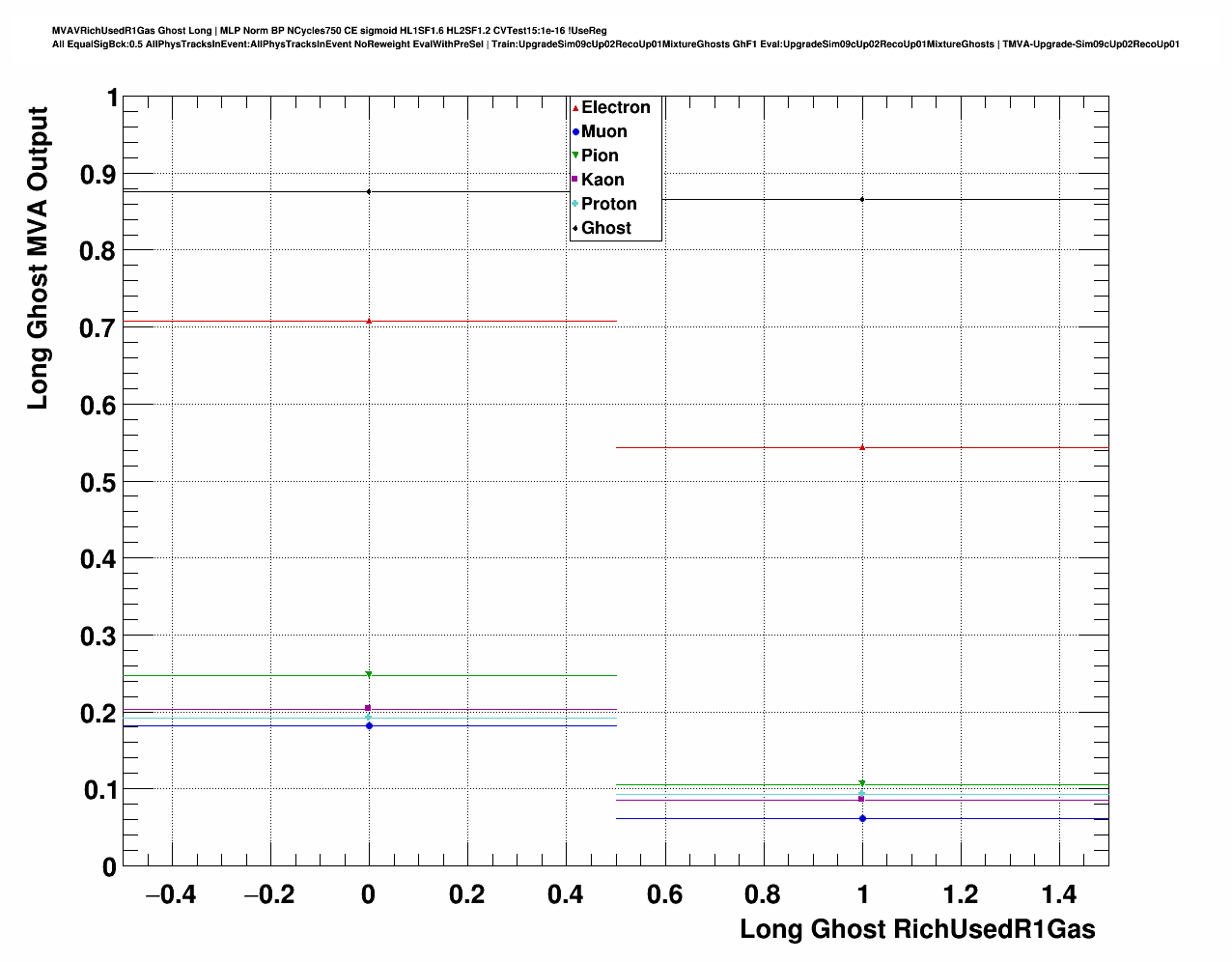The width and height of the screenshot is (1232, 962).
Task: Click the "Long Ghost RichUsedR1Gas" x-axis title
Action: [917, 929]
